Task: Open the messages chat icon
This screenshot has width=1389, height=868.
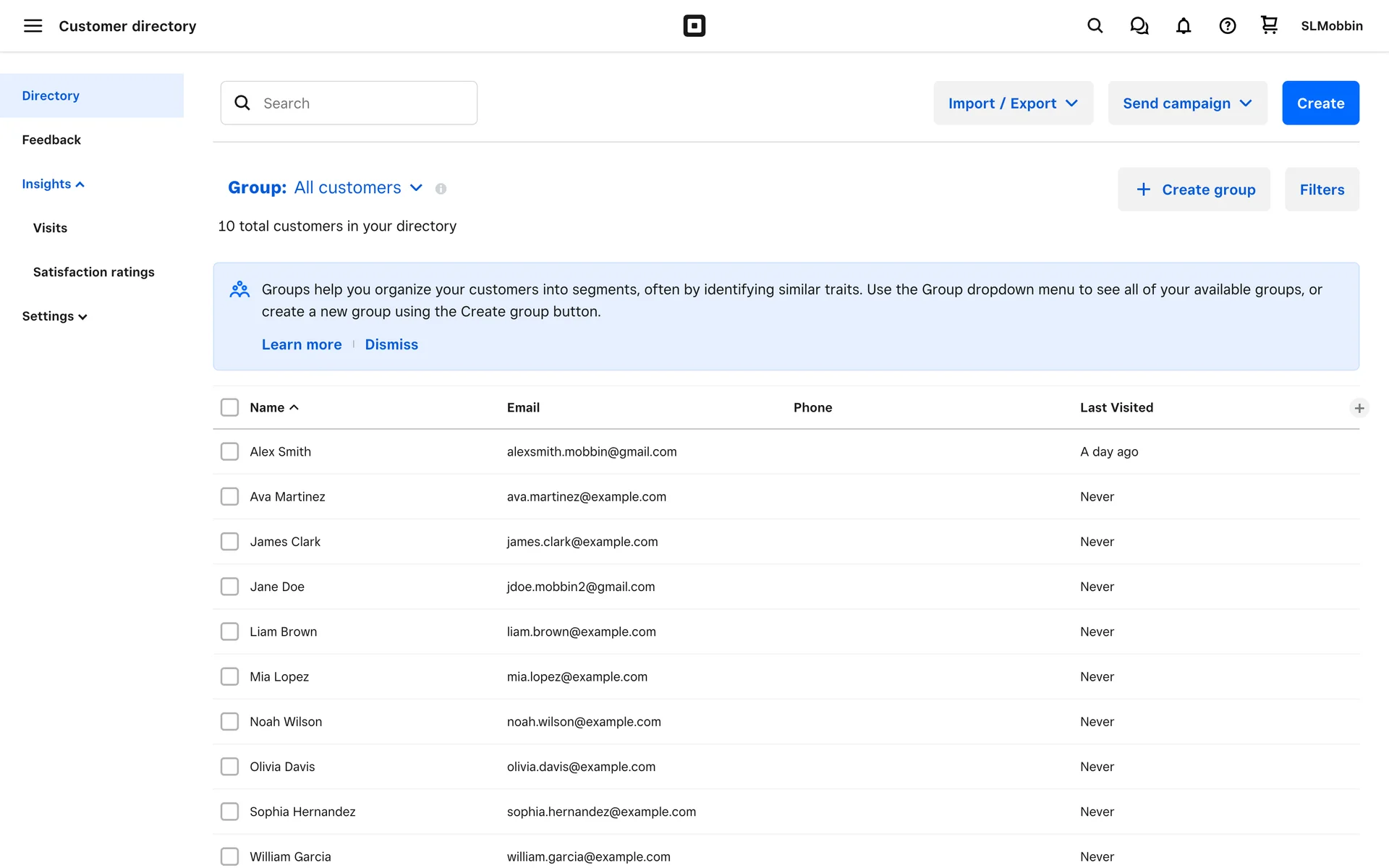Action: tap(1139, 26)
